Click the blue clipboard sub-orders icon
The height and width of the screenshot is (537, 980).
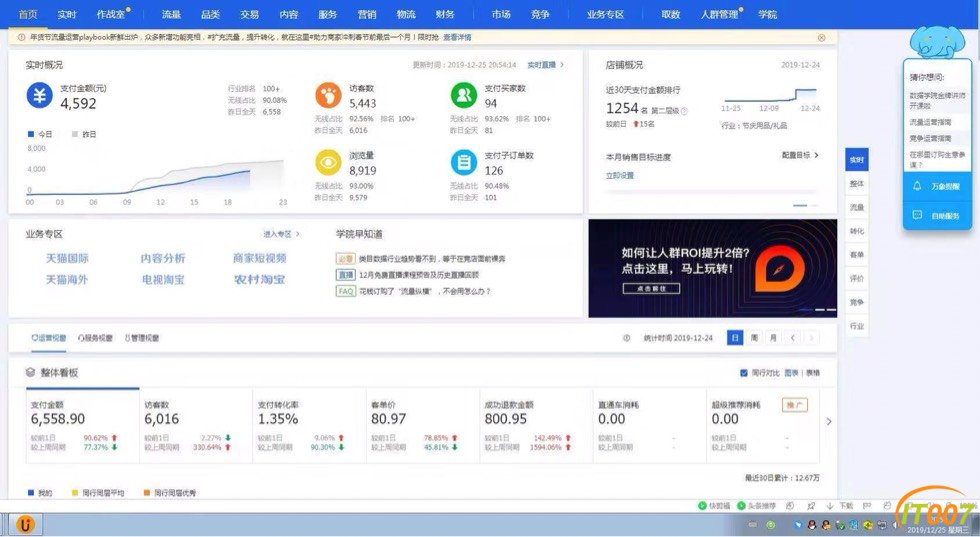[464, 163]
